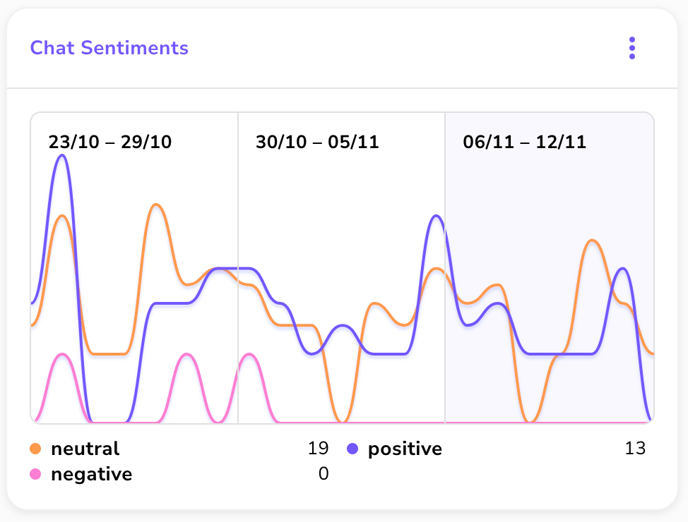Select the 06/11 – 12/11 week header
688x522 pixels.
pos(524,142)
